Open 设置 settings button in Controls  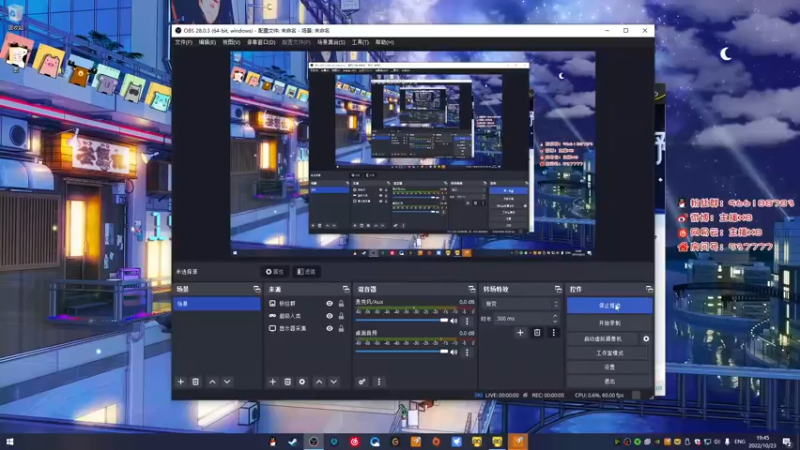point(610,367)
